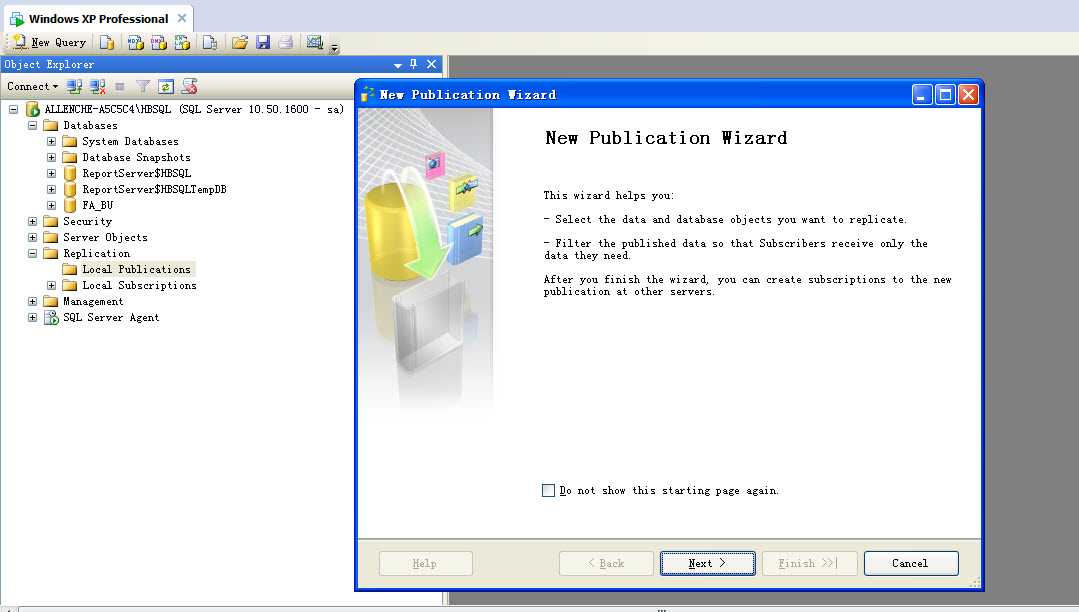Select Local Publications folder

click(136, 269)
